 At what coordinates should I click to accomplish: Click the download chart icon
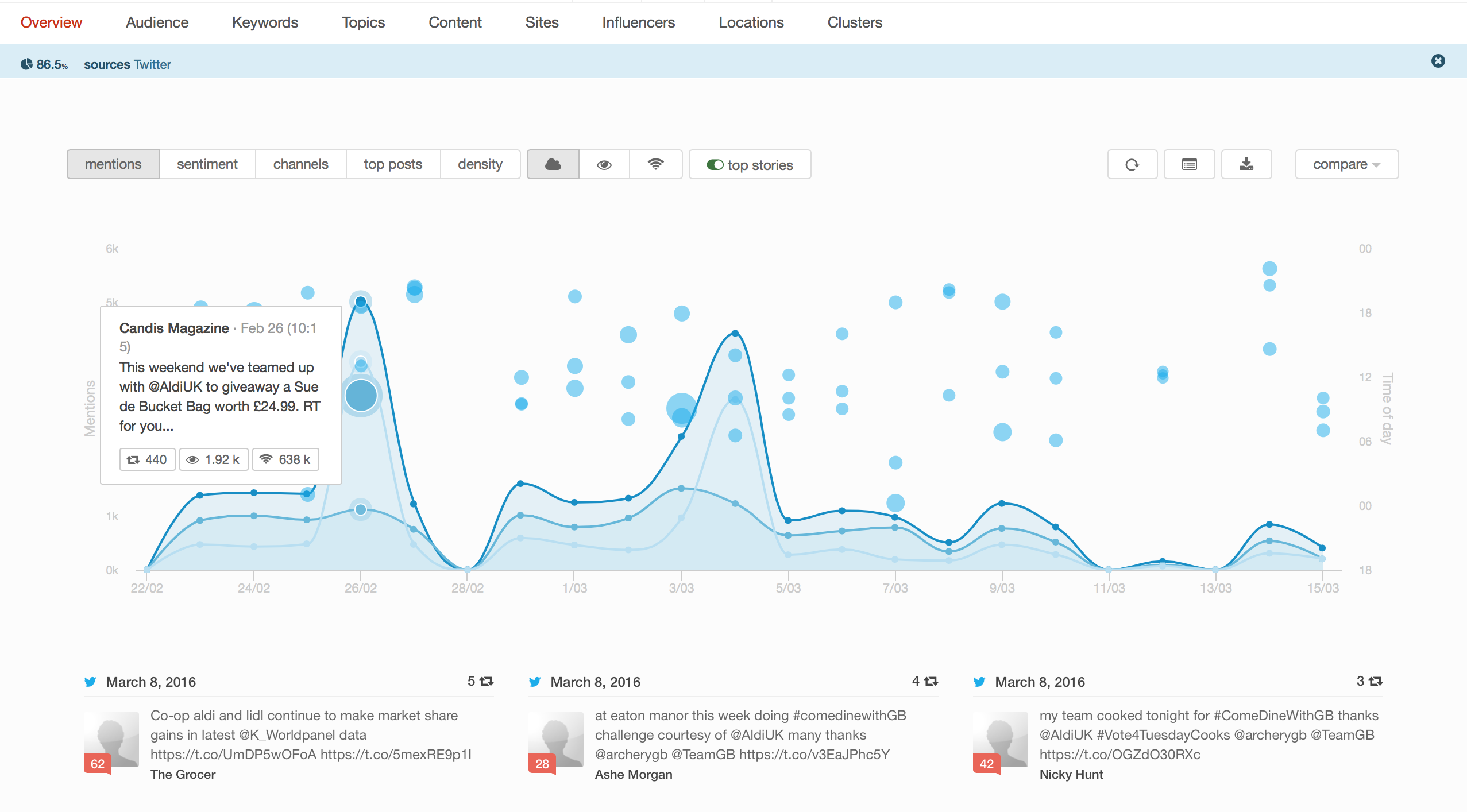click(x=1246, y=165)
